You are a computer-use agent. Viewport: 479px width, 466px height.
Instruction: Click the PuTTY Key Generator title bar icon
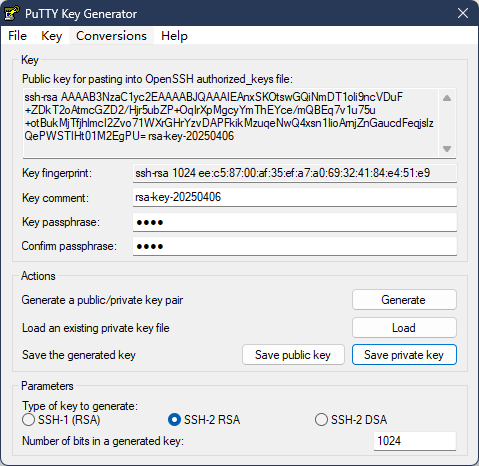pos(12,13)
